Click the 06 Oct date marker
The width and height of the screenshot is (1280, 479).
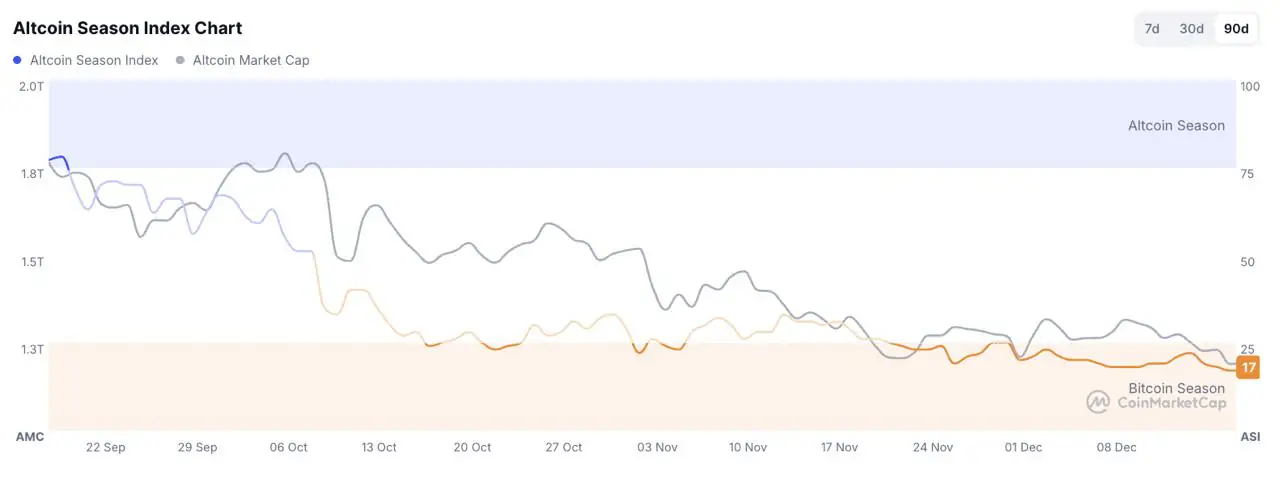tap(288, 447)
